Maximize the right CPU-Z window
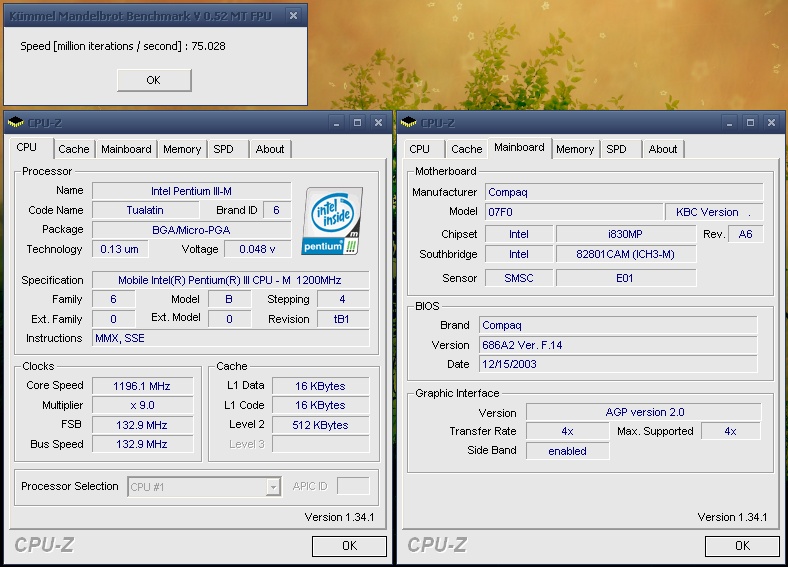 point(750,123)
